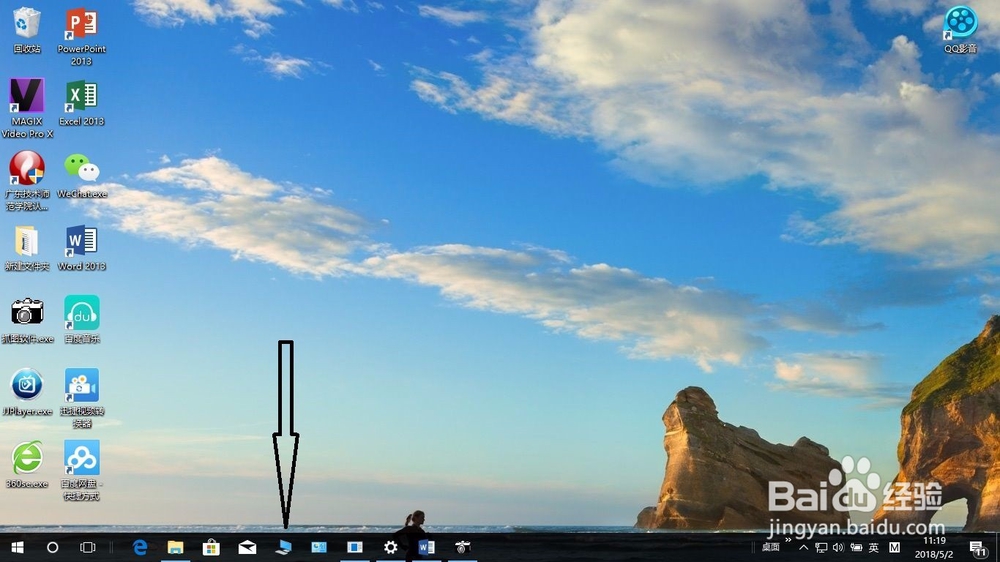
Task: Open the 新建文件夹 folder on the desktop
Action: 27,248
